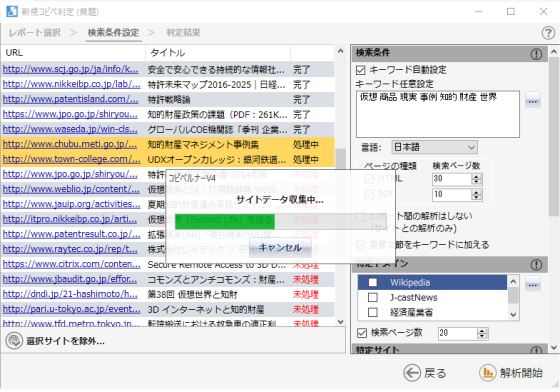
Task: Click URL list scroll-down arrow
Action: coord(340,322)
